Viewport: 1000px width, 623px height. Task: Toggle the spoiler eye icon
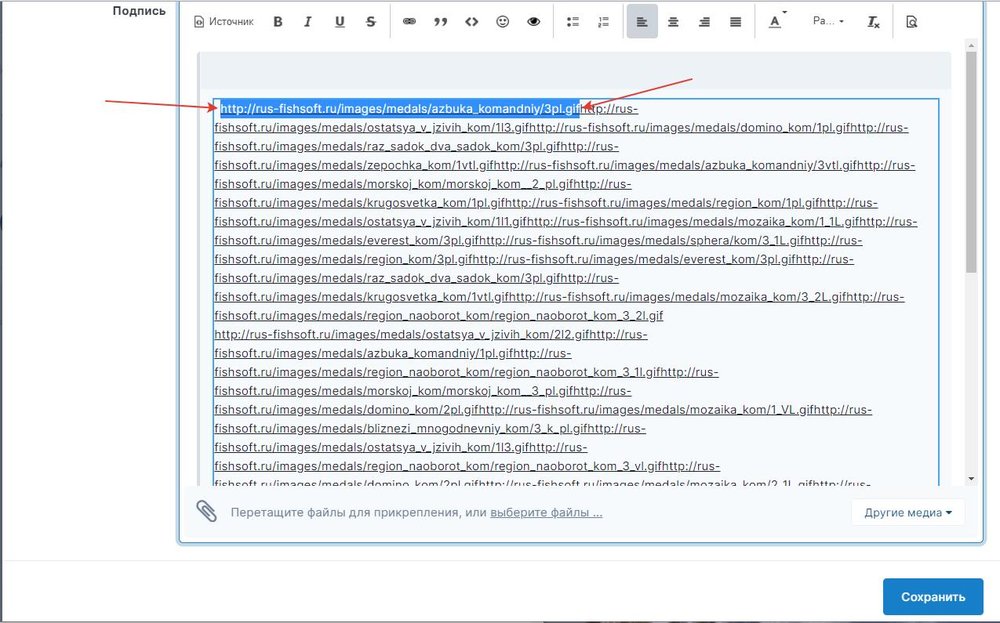pos(534,21)
